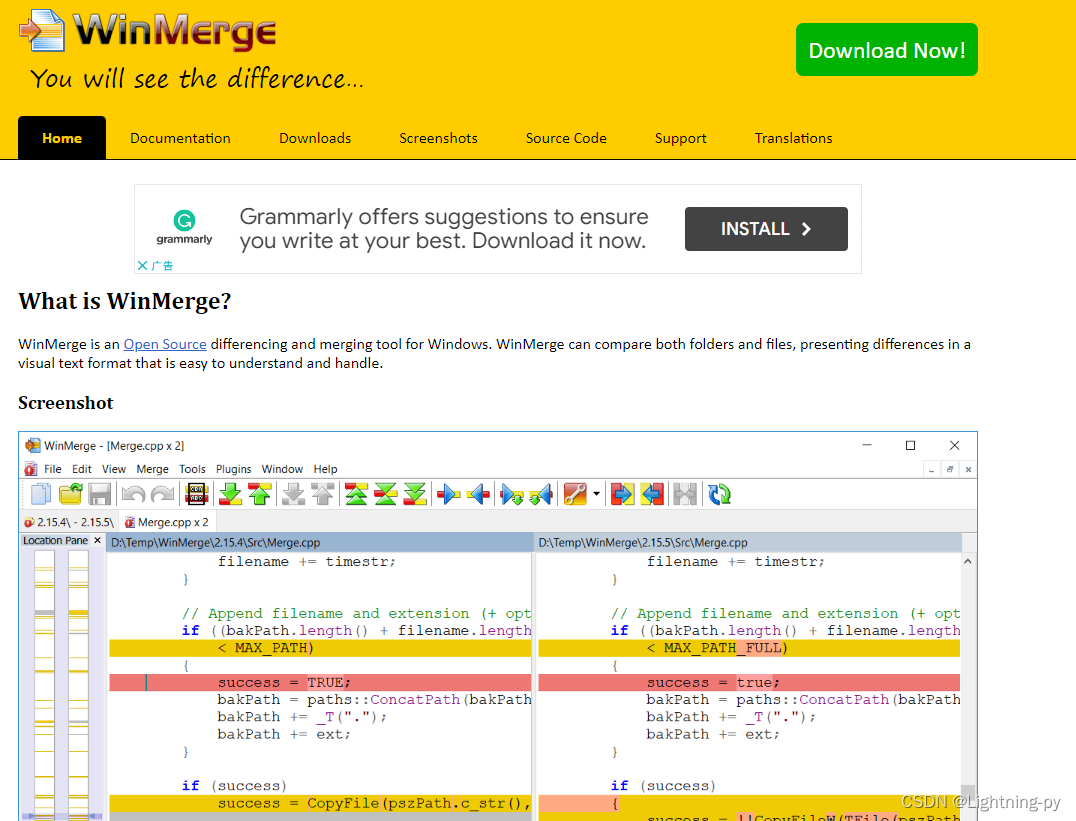The width and height of the screenshot is (1076, 821).
Task: Click the 'What is WinMerge?' heading
Action: coord(125,301)
